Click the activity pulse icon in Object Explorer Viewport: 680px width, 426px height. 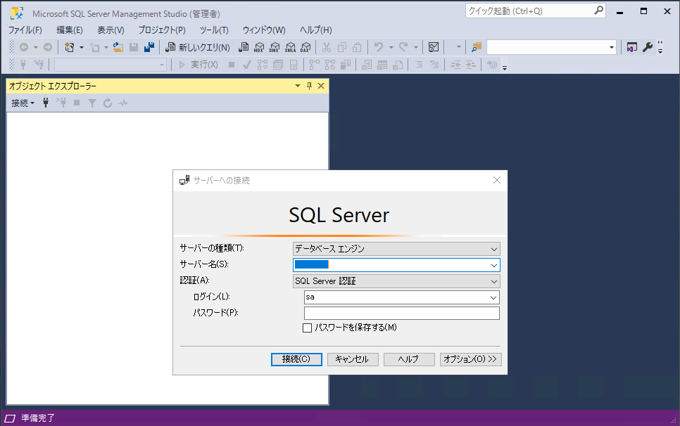point(123,103)
